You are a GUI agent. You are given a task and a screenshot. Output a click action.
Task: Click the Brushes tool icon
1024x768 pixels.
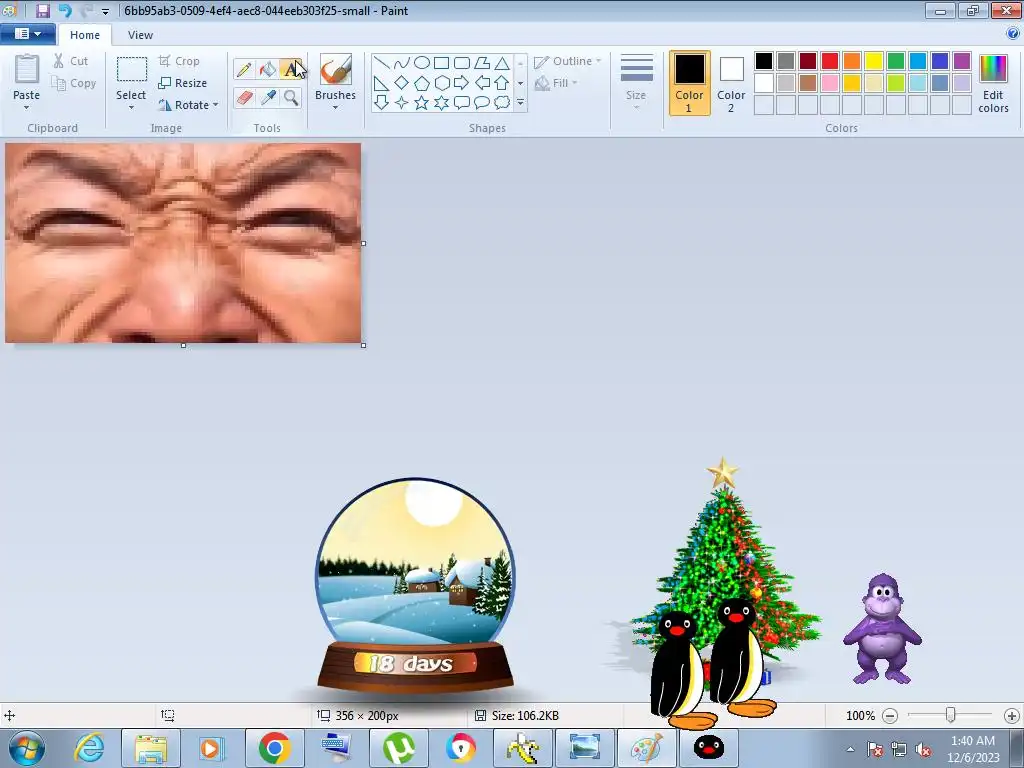pyautogui.click(x=335, y=69)
